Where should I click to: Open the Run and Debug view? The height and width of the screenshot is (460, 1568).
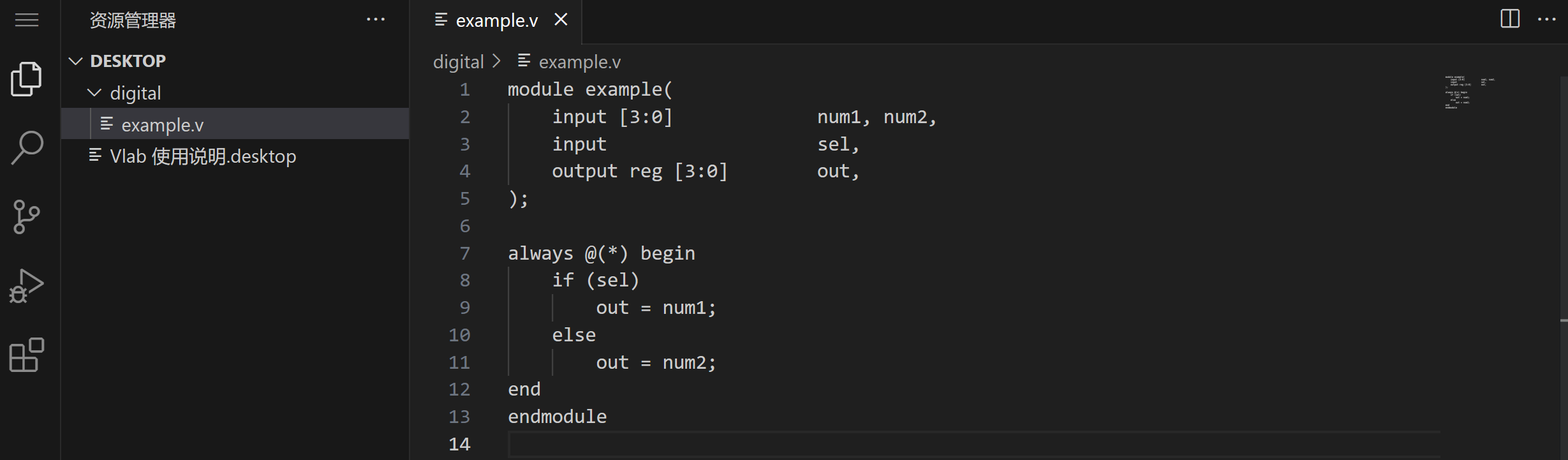coord(27,286)
